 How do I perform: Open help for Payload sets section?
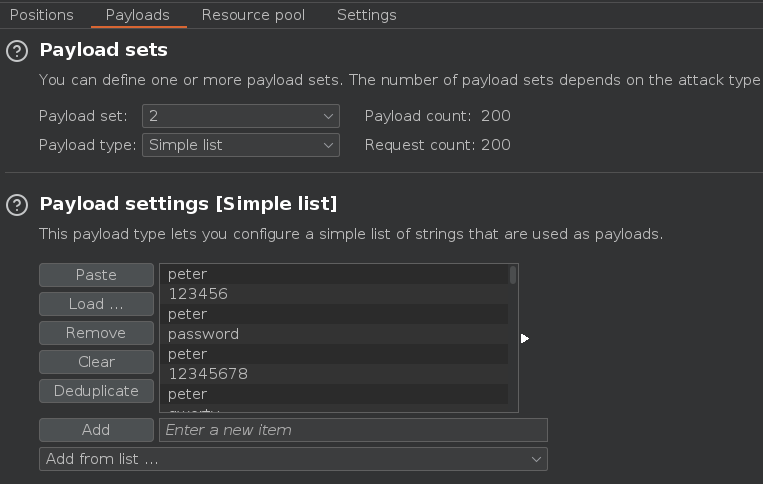click(x=17, y=50)
